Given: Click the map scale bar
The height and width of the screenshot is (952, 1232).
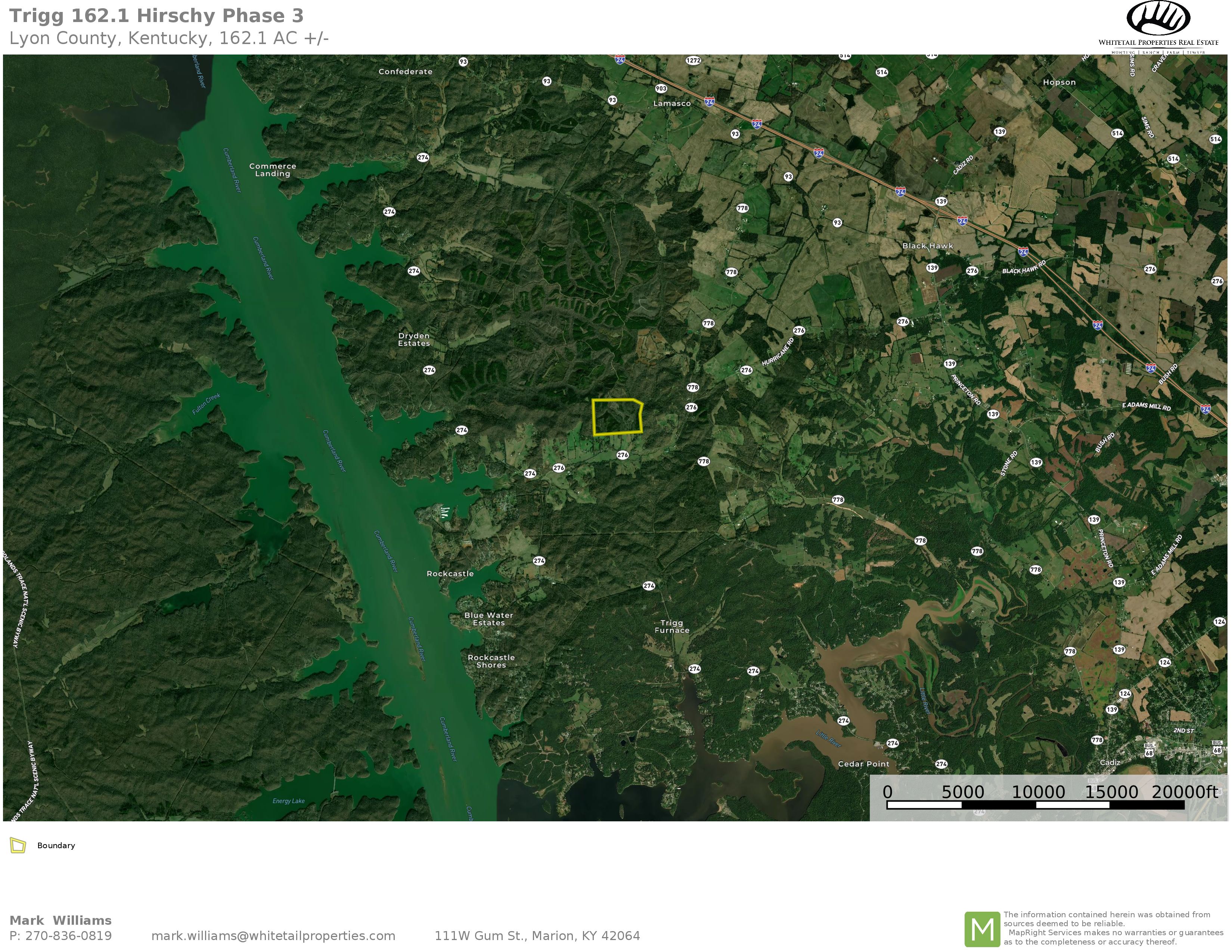Looking at the screenshot, I should (1035, 805).
